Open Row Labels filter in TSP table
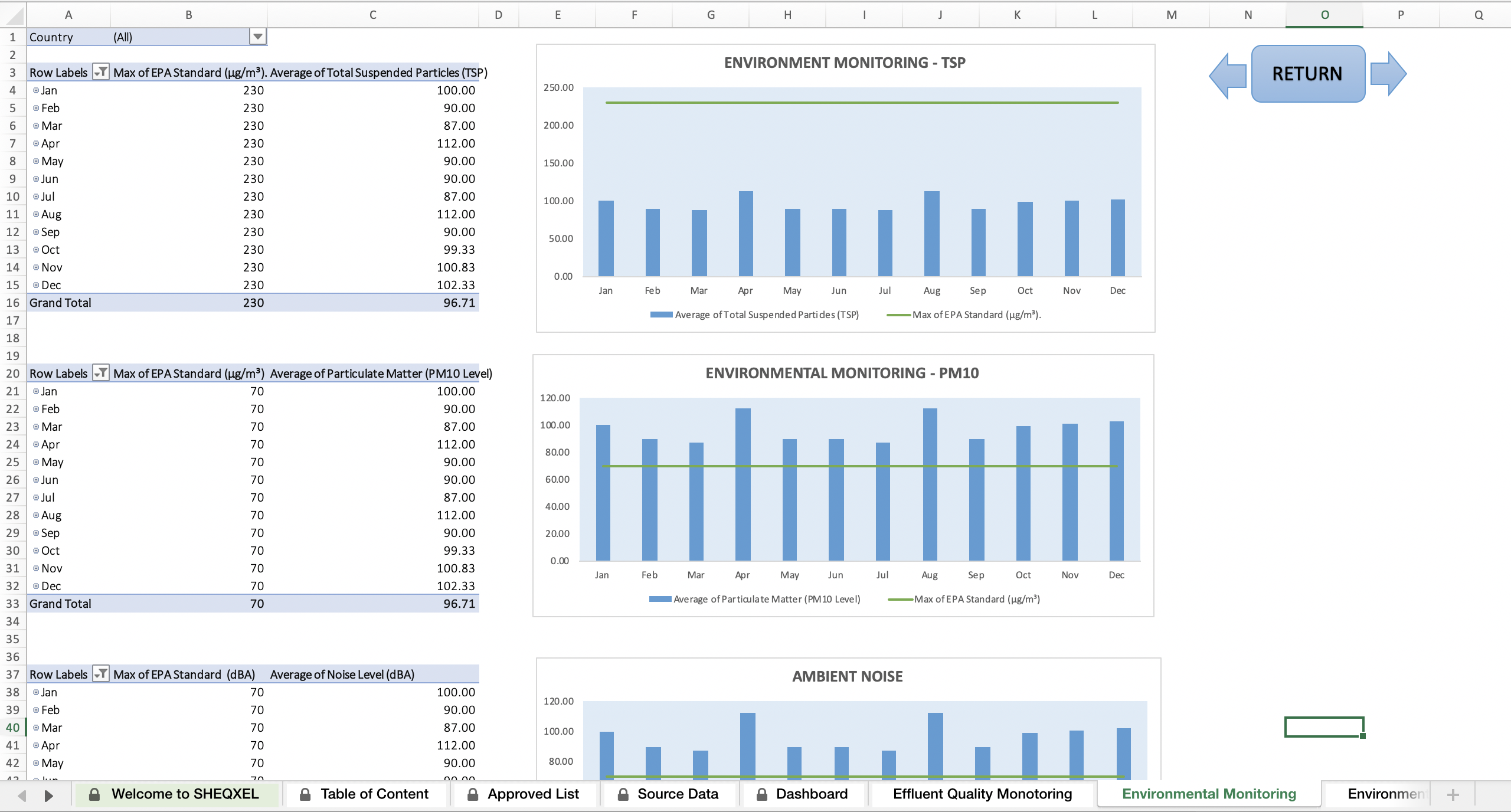The height and width of the screenshot is (812, 1511). point(101,73)
